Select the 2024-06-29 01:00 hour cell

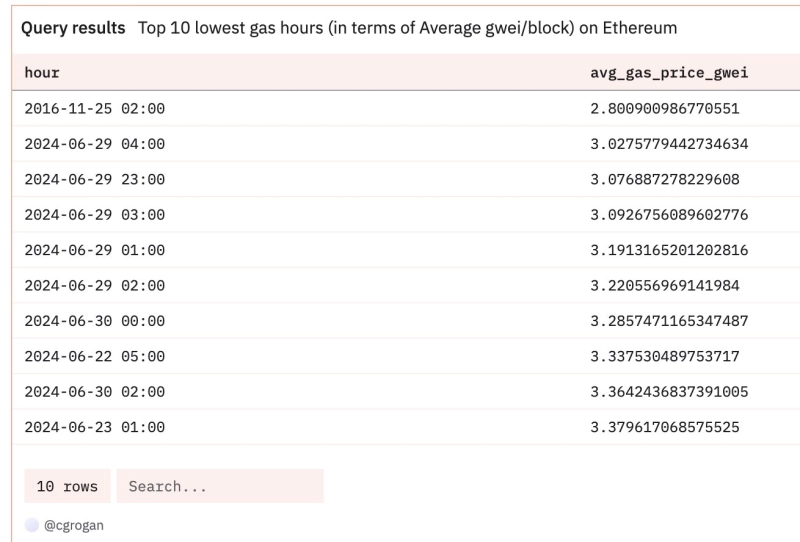tap(94, 250)
